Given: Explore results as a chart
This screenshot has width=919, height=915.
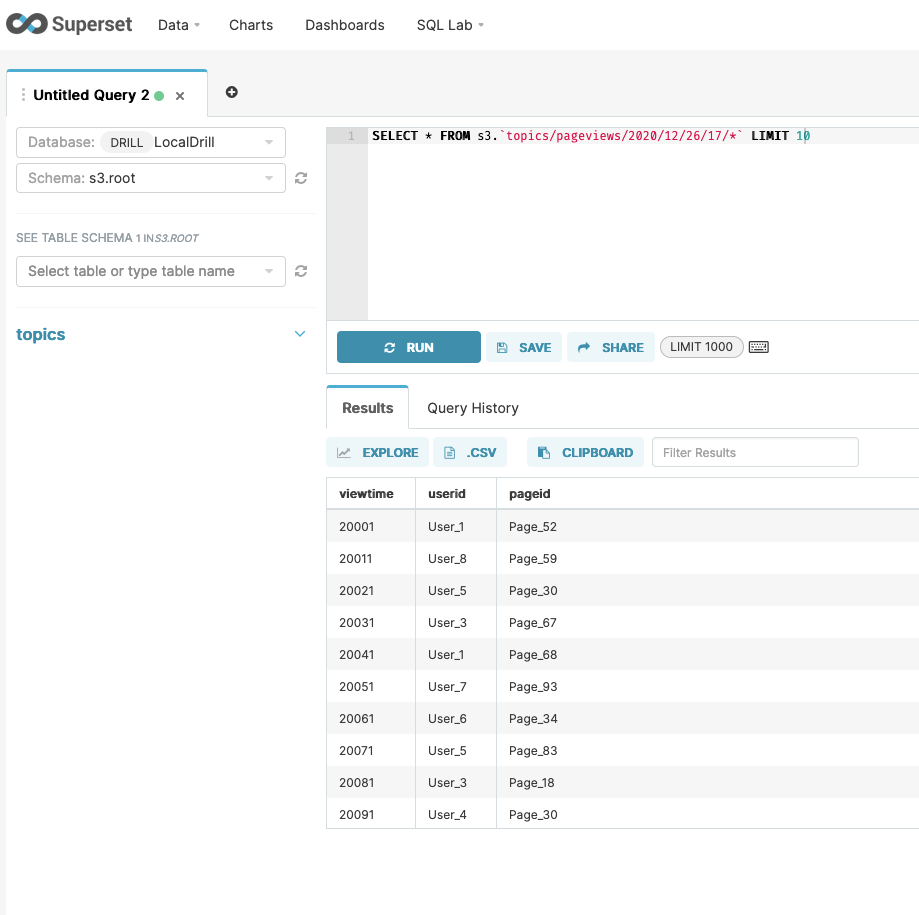Looking at the screenshot, I should coord(377,453).
